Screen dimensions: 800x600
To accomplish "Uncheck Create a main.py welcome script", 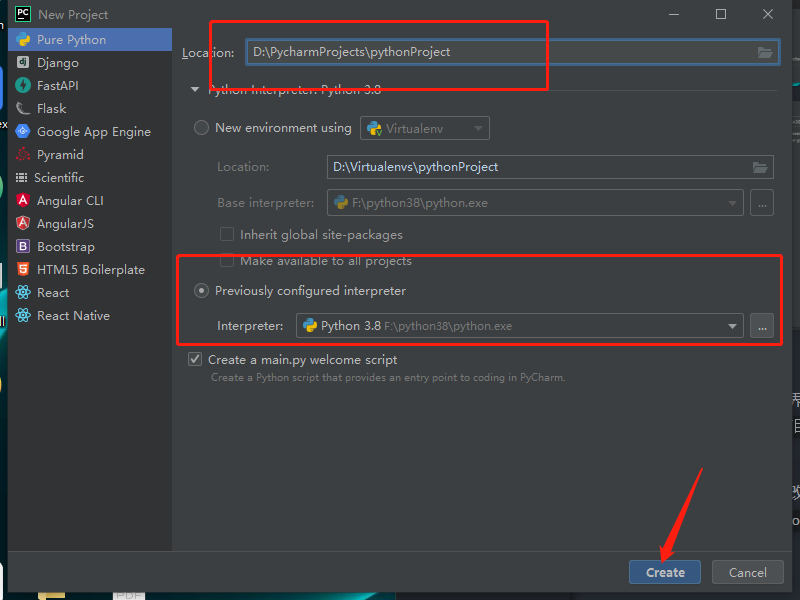I will click(195, 359).
